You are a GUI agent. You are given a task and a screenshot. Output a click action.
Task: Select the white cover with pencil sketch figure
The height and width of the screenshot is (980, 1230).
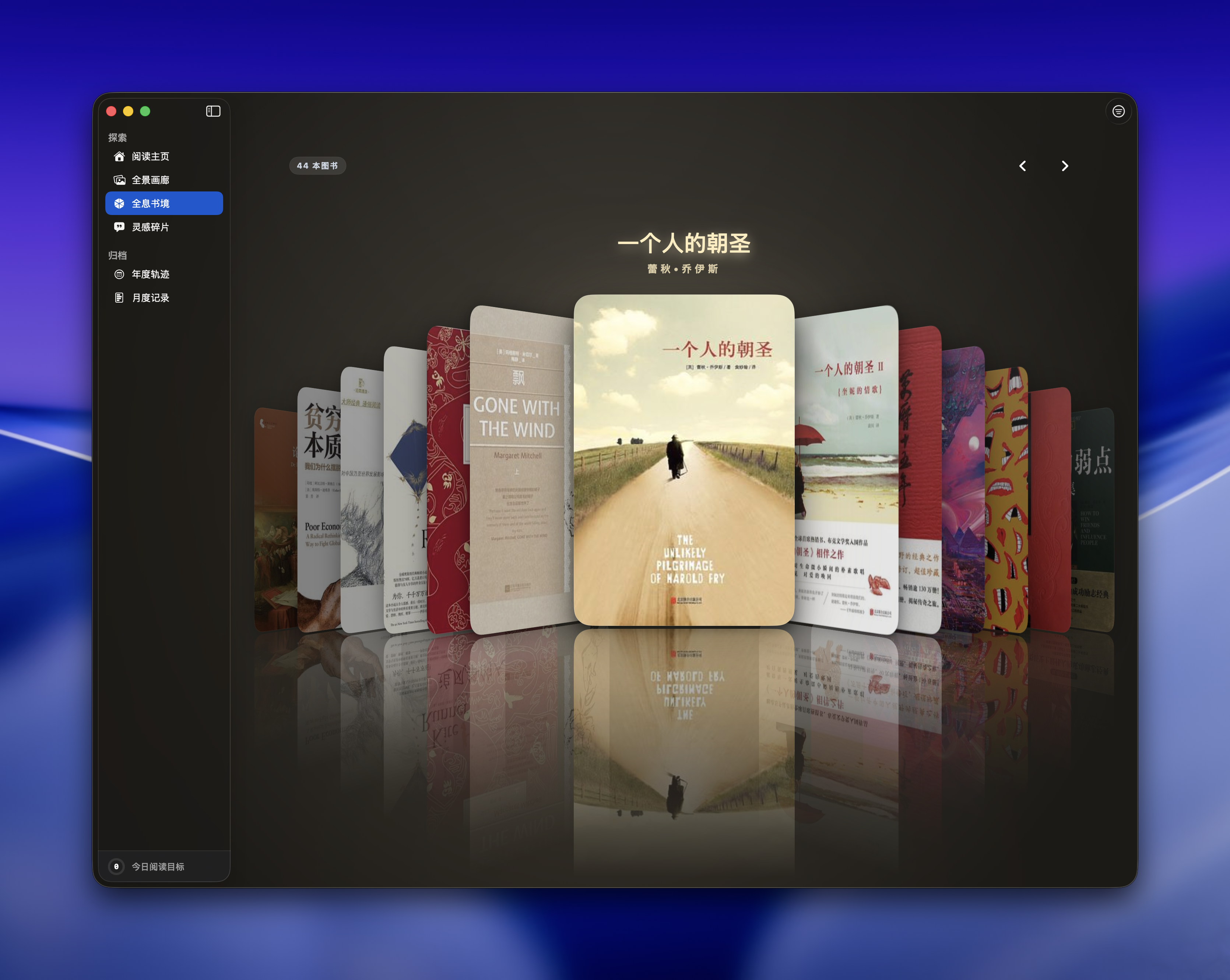click(x=362, y=500)
